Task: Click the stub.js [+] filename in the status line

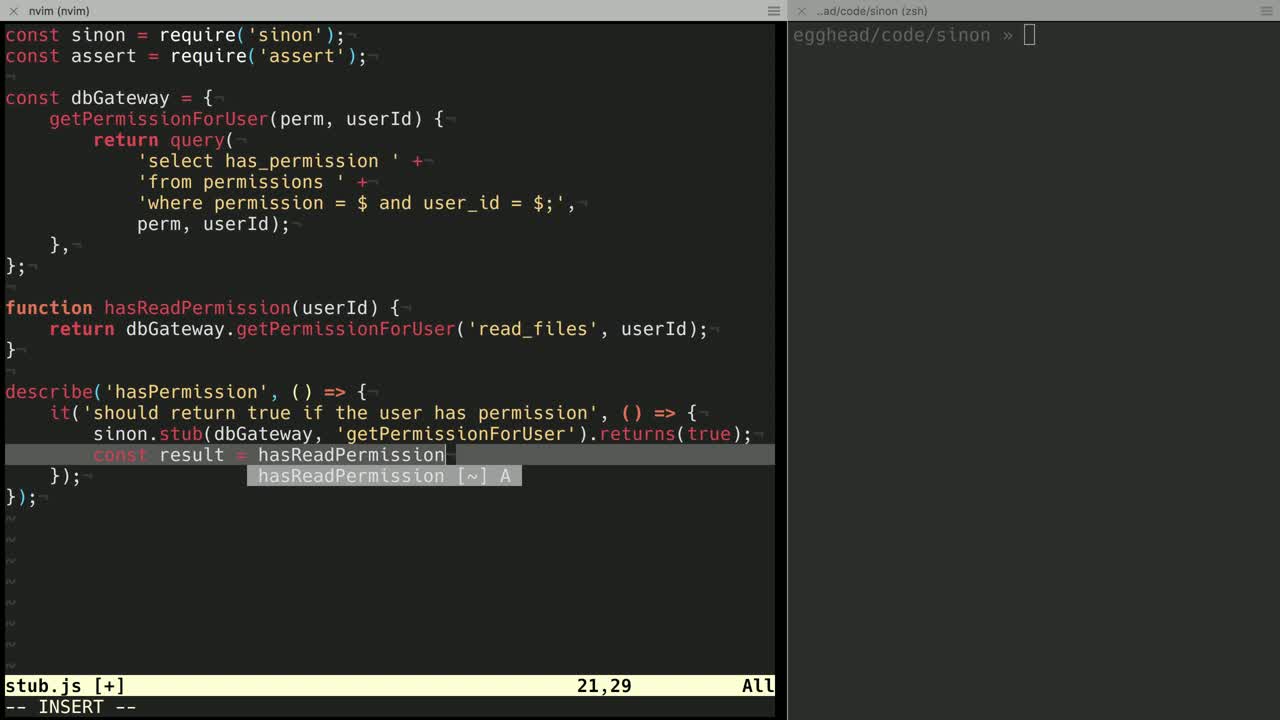Action: [65, 686]
